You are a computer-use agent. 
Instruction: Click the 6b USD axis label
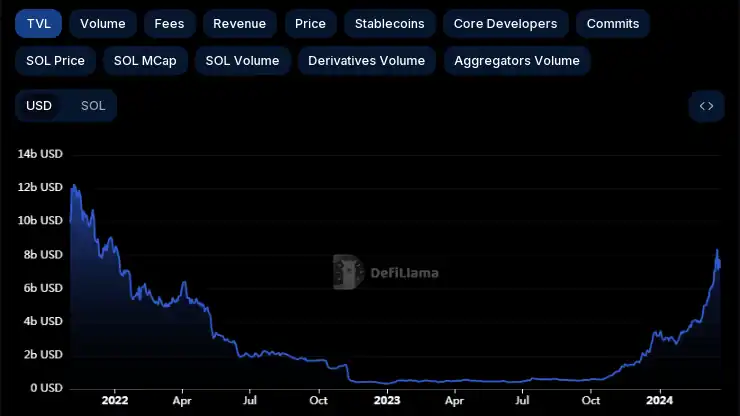[x=43, y=288]
